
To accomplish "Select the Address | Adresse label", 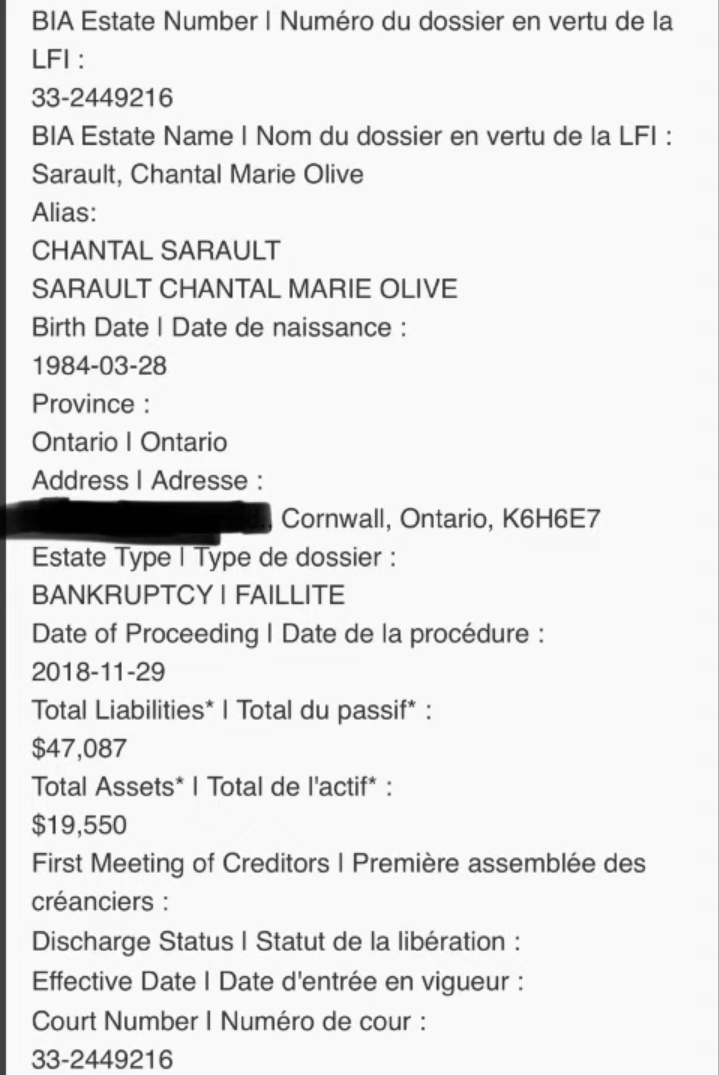I will coord(147,480).
